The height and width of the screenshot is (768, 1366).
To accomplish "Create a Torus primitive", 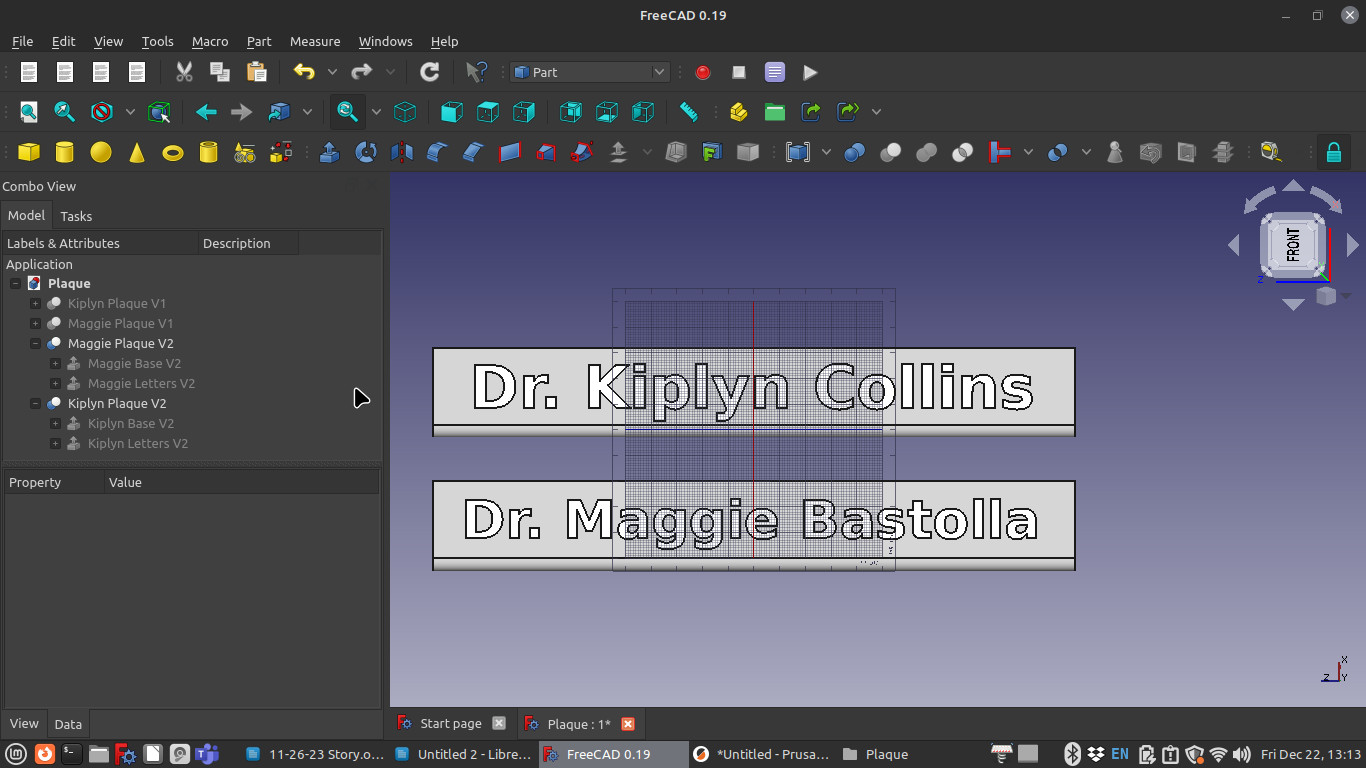I will tap(173, 152).
